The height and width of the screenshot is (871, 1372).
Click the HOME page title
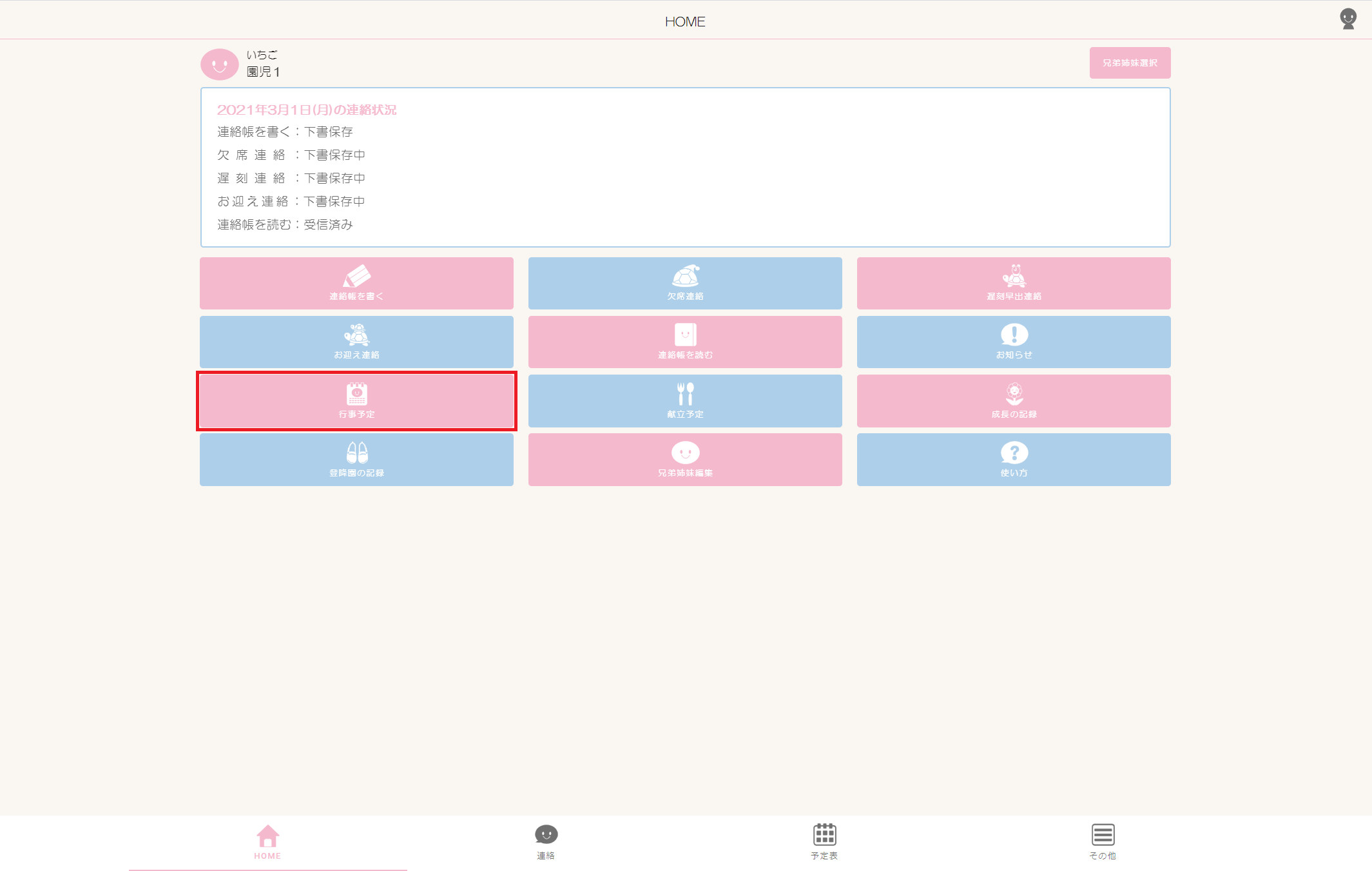point(685,21)
